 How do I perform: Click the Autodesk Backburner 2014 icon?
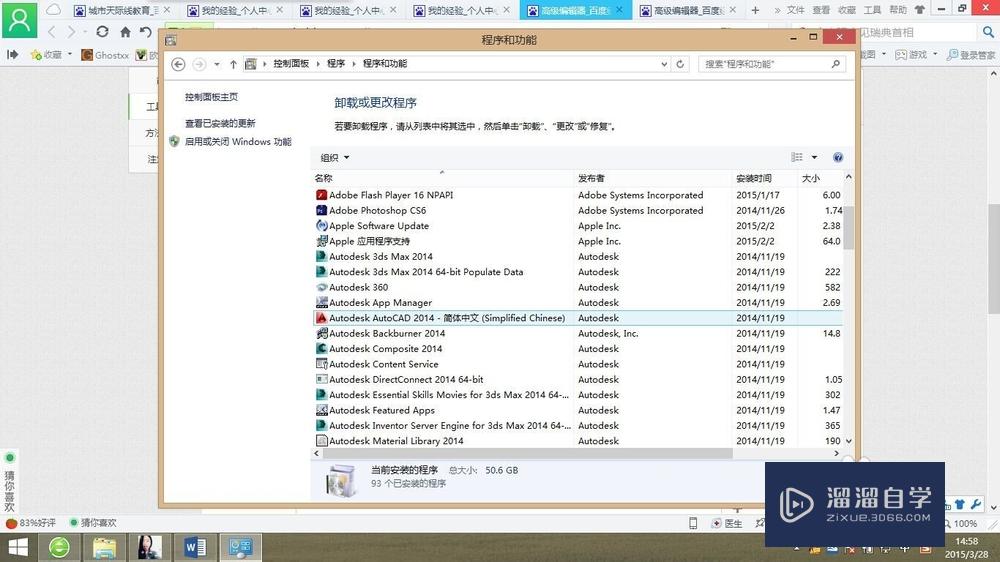coord(321,333)
